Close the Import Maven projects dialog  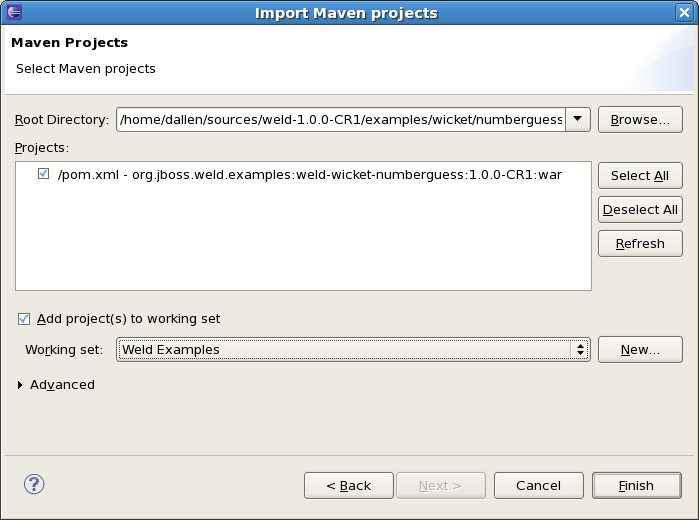click(685, 12)
